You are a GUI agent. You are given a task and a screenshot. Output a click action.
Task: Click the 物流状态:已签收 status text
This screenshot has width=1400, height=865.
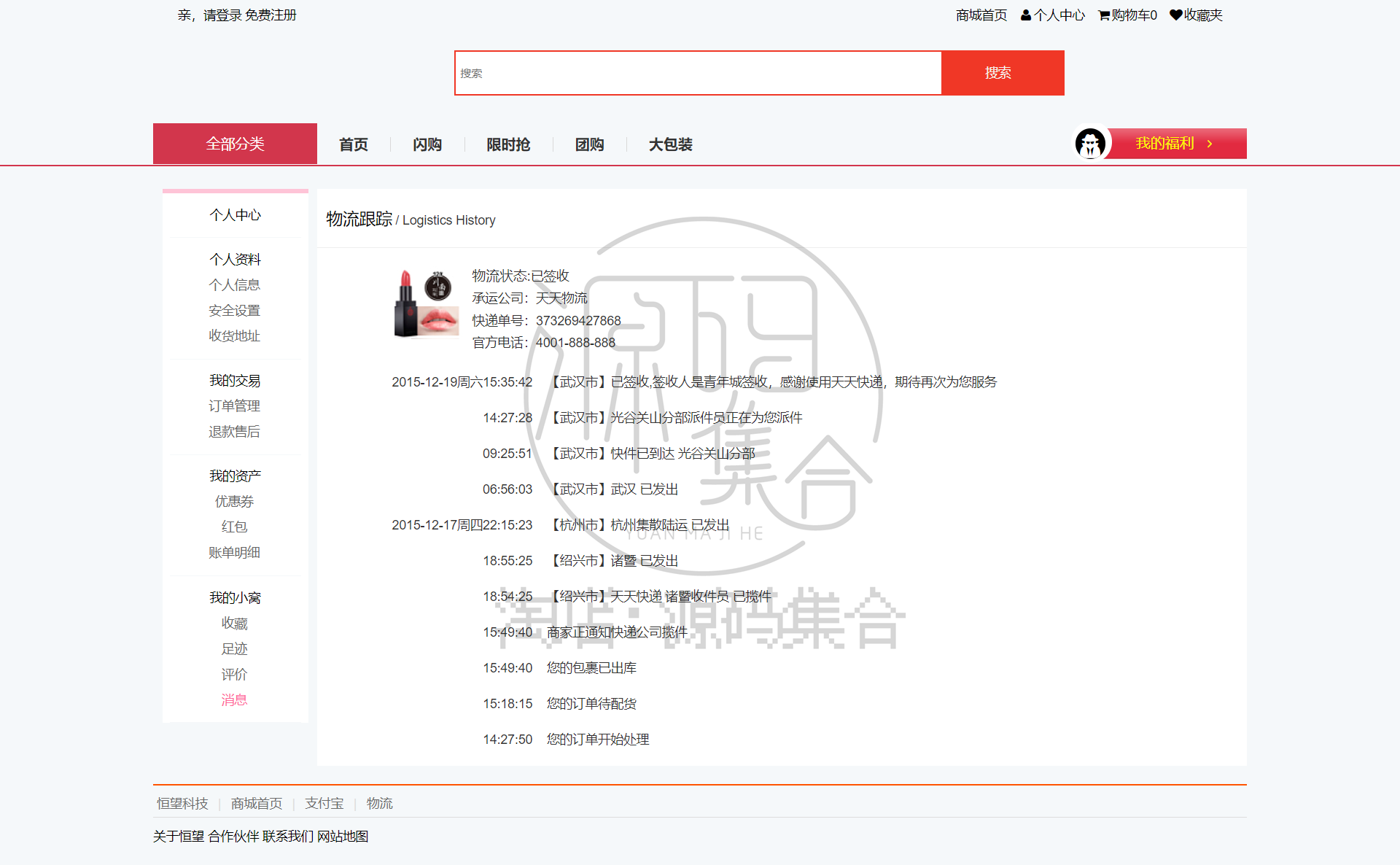point(521,276)
